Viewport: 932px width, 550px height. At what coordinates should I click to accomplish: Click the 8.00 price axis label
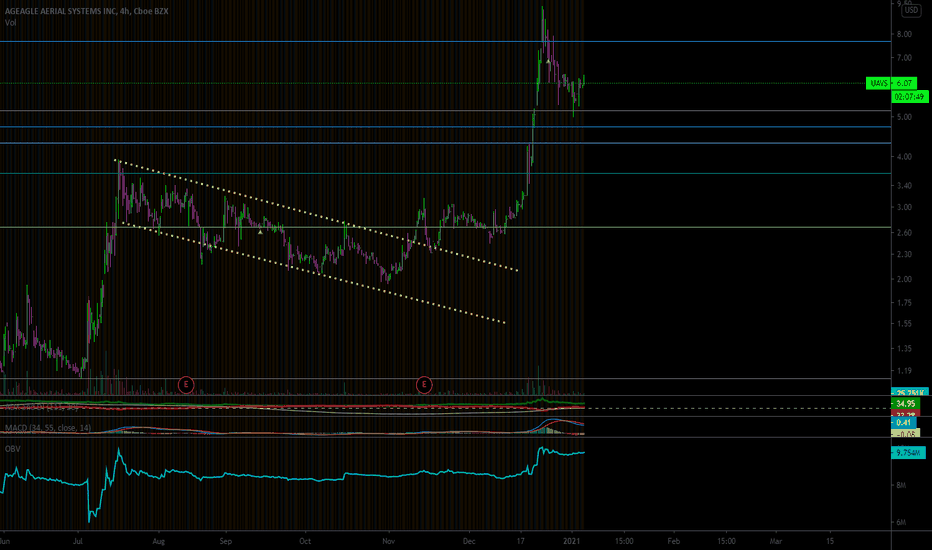pyautogui.click(x=904, y=34)
